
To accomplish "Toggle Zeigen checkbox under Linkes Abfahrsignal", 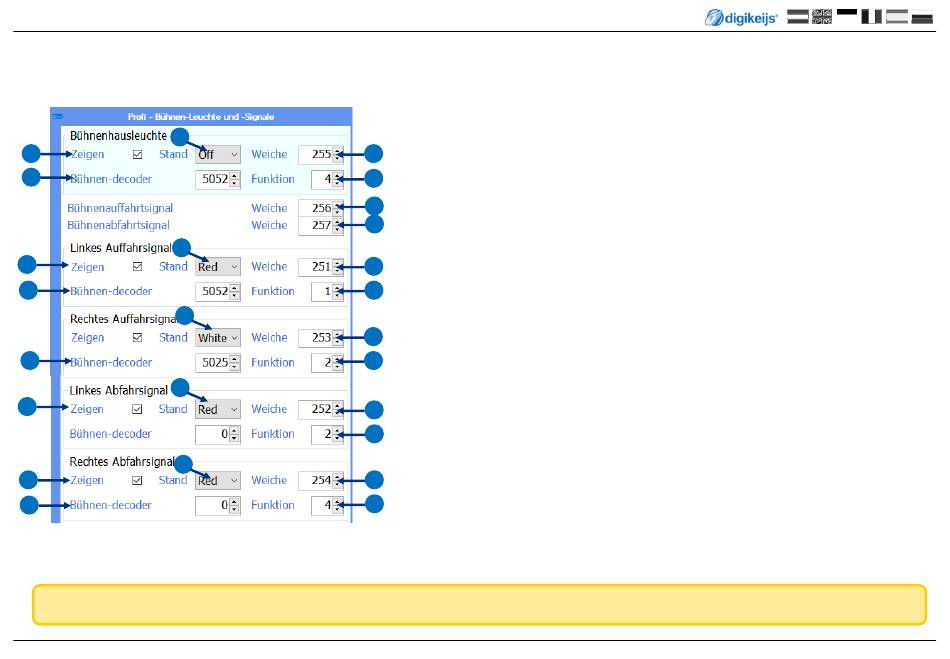I will [138, 409].
